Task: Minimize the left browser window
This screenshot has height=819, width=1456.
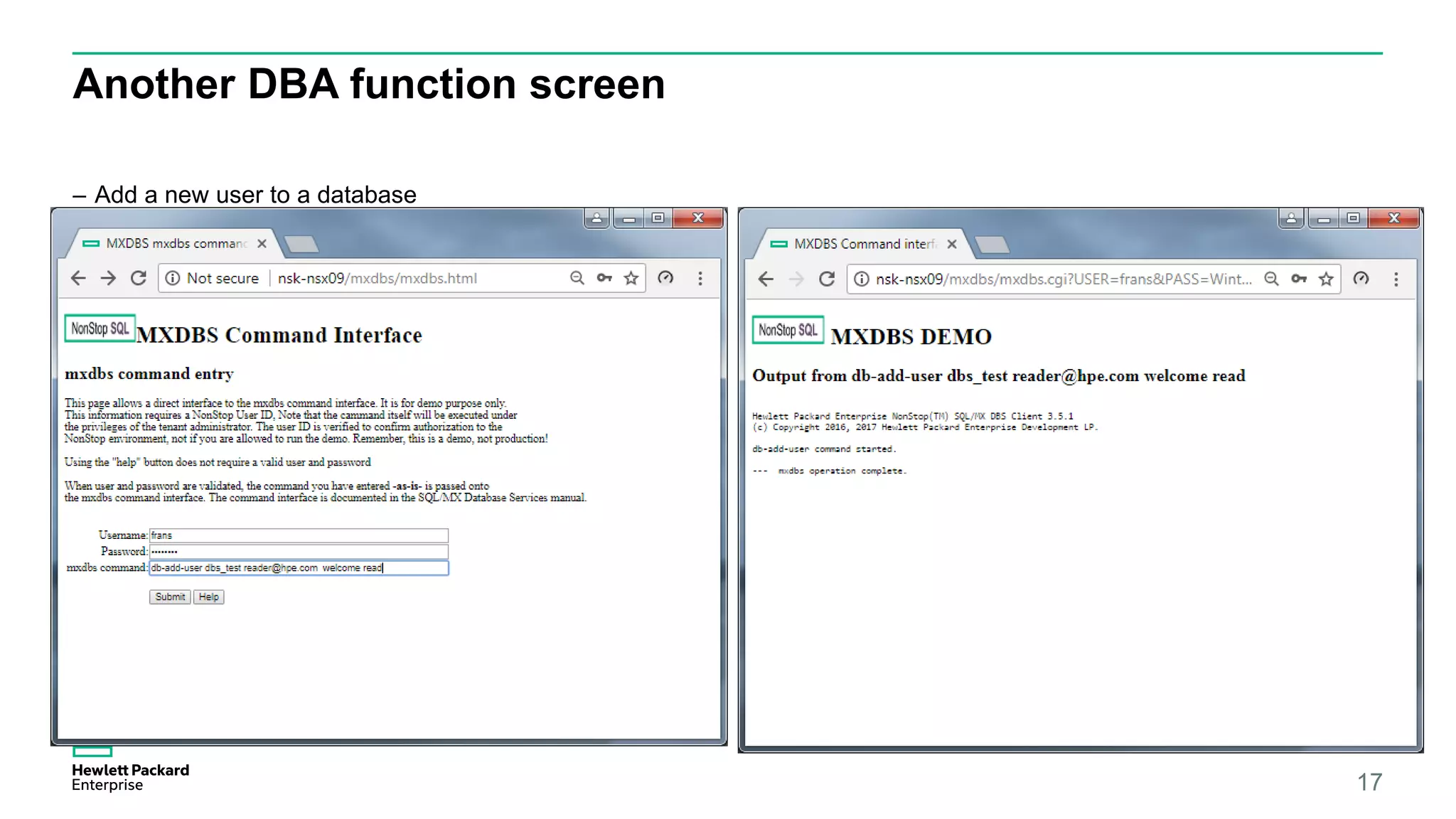Action: coord(628,218)
